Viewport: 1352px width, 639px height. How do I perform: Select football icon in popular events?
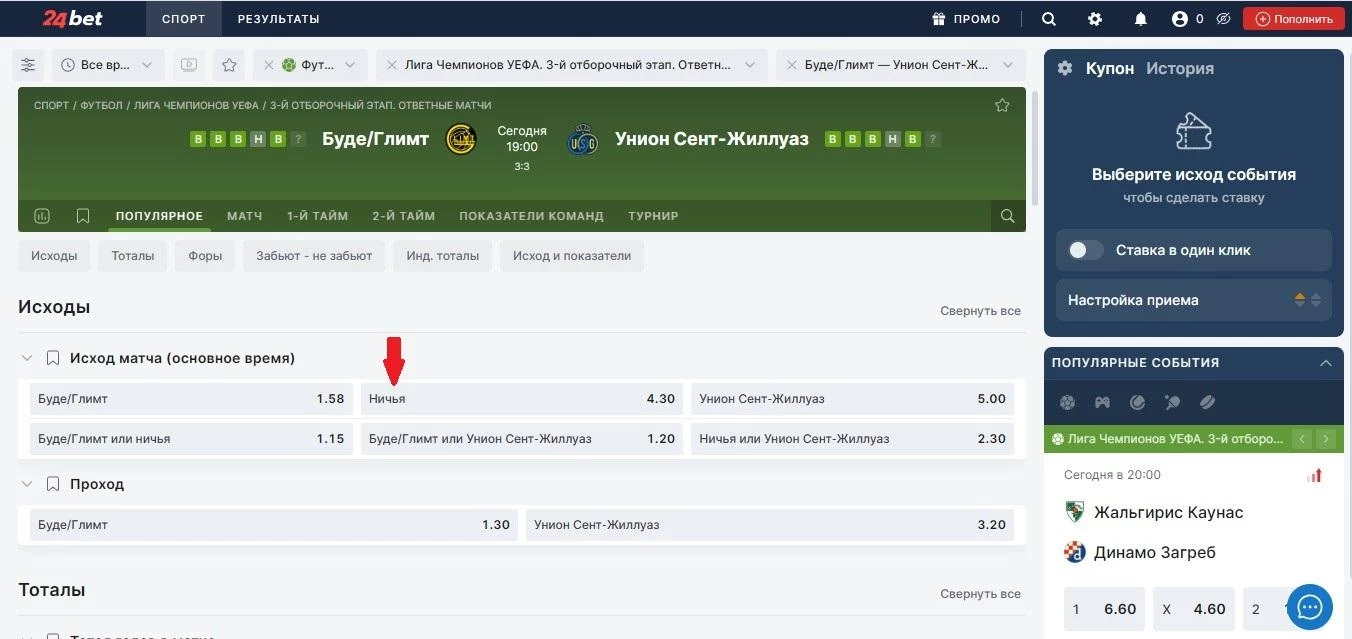point(1067,402)
